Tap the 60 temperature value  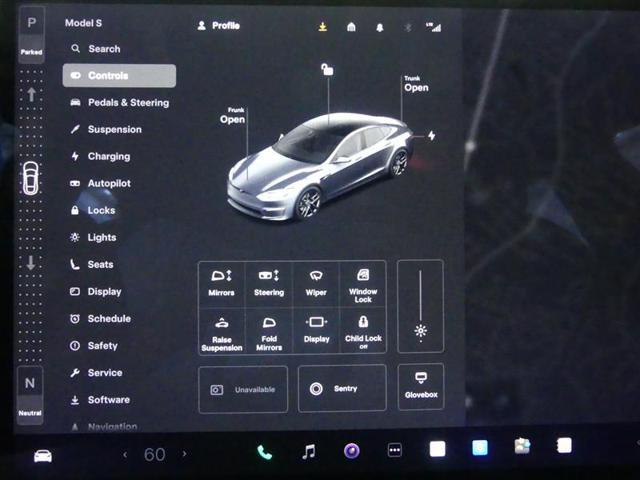(155, 454)
